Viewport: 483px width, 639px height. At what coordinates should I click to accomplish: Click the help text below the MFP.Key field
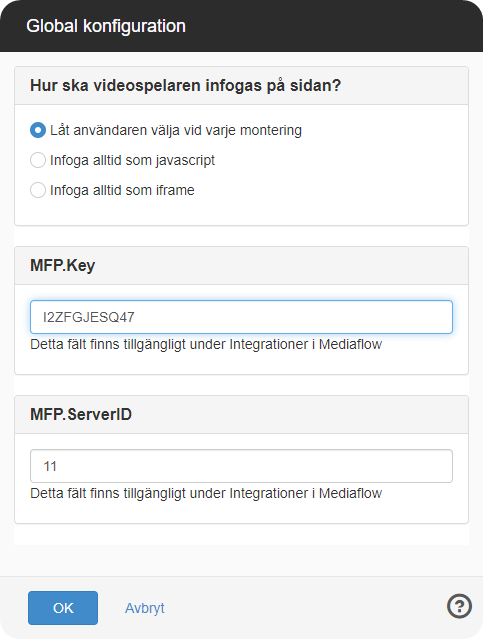click(x=206, y=344)
